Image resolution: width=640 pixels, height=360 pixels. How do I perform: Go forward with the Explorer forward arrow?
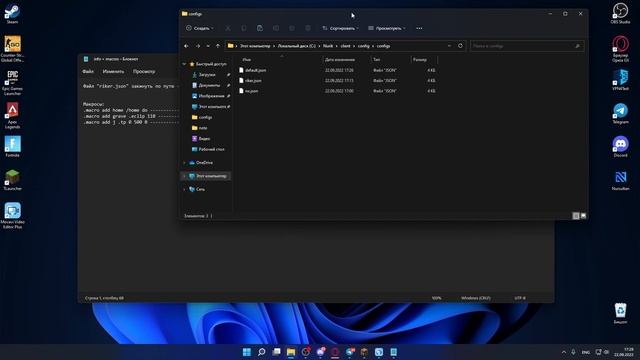(x=198, y=46)
